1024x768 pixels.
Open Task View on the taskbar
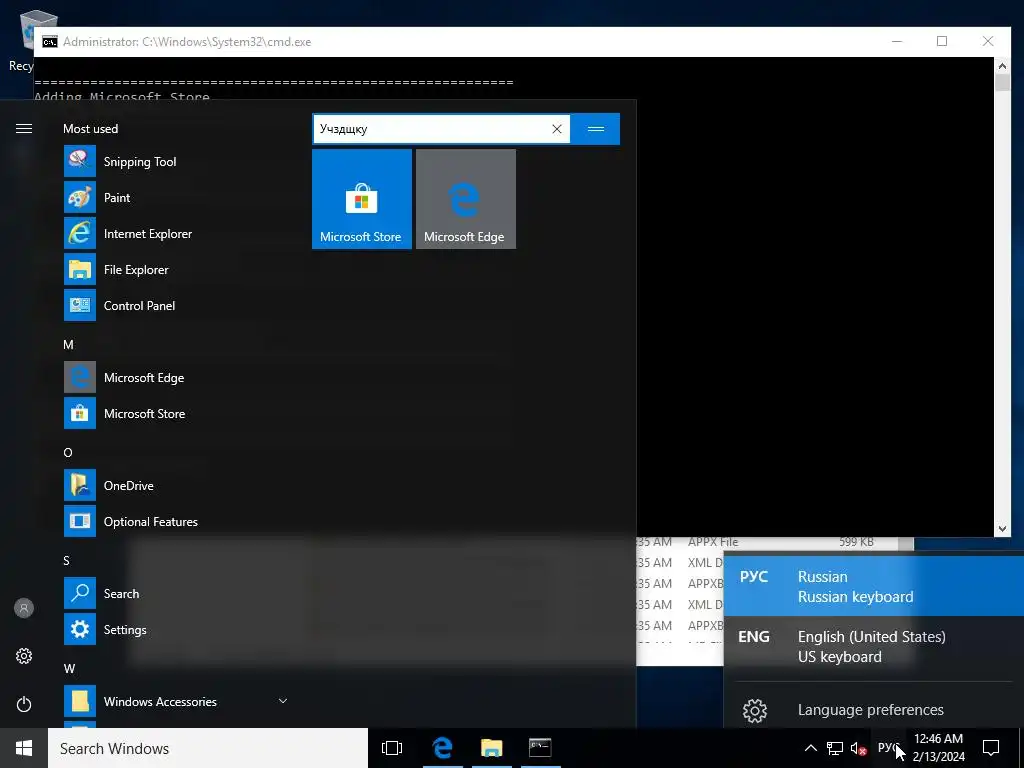[392, 748]
